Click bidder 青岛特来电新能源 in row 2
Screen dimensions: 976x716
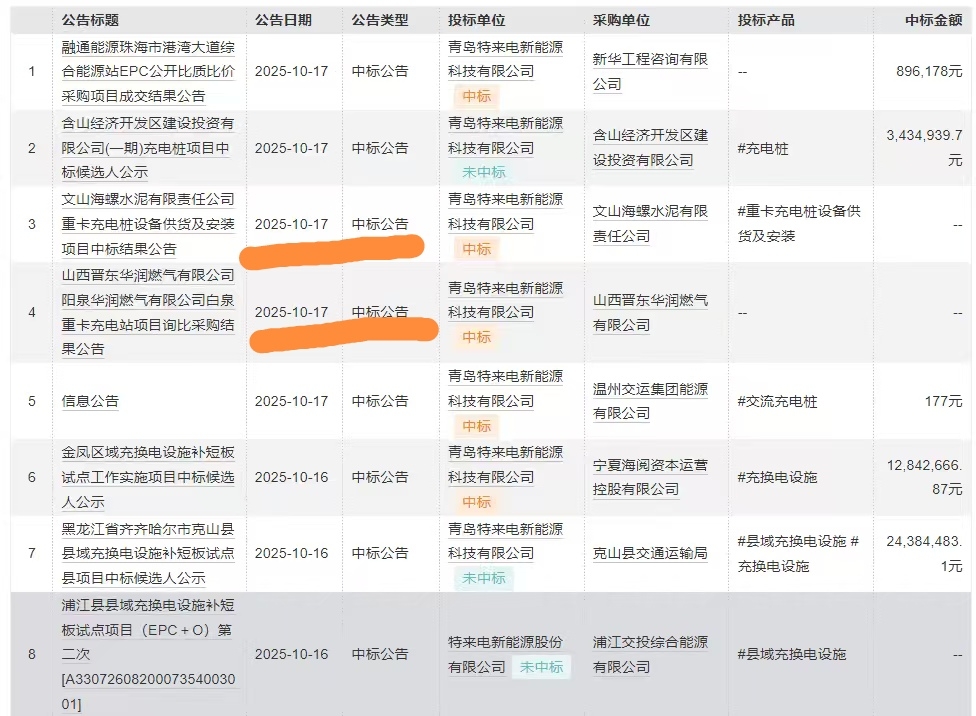[505, 136]
